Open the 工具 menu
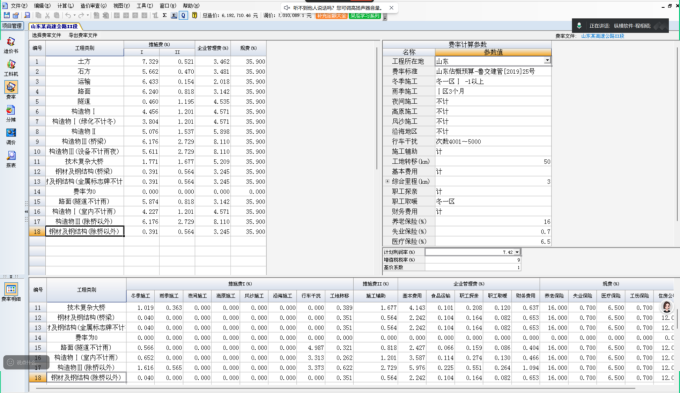The width and height of the screenshot is (680, 393). tap(144, 6)
